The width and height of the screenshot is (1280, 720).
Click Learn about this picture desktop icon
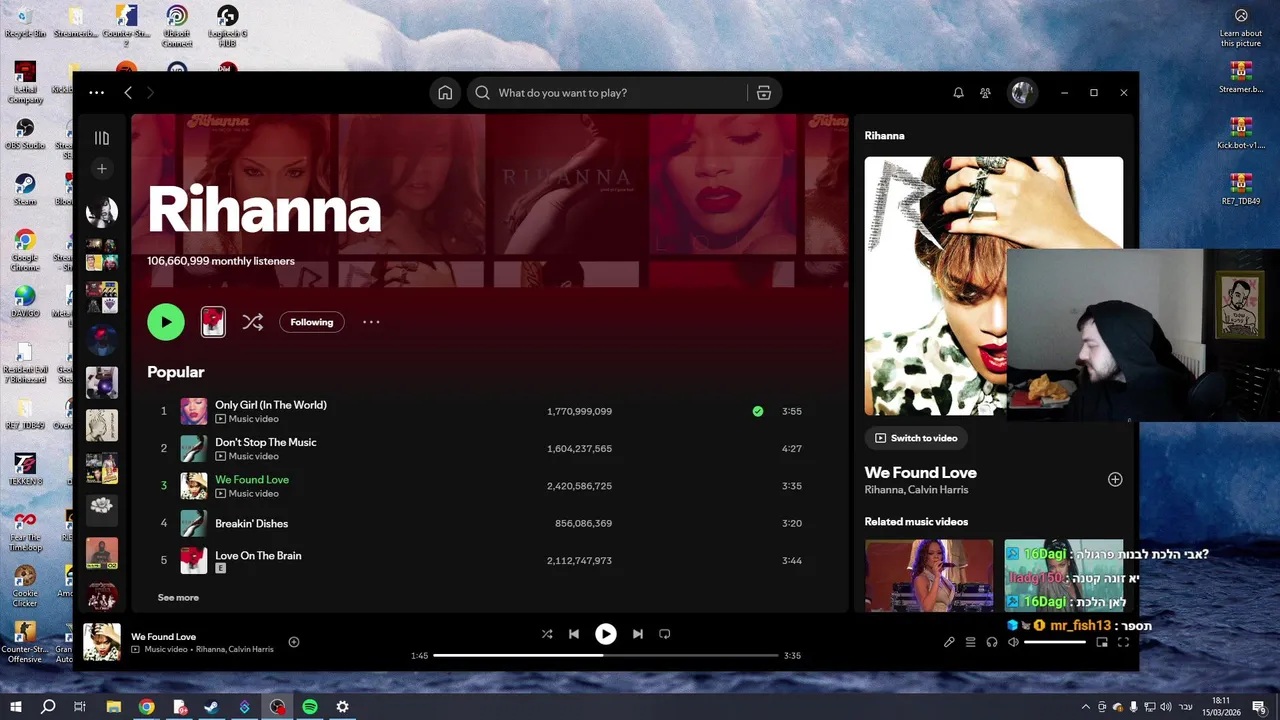click(x=1241, y=28)
